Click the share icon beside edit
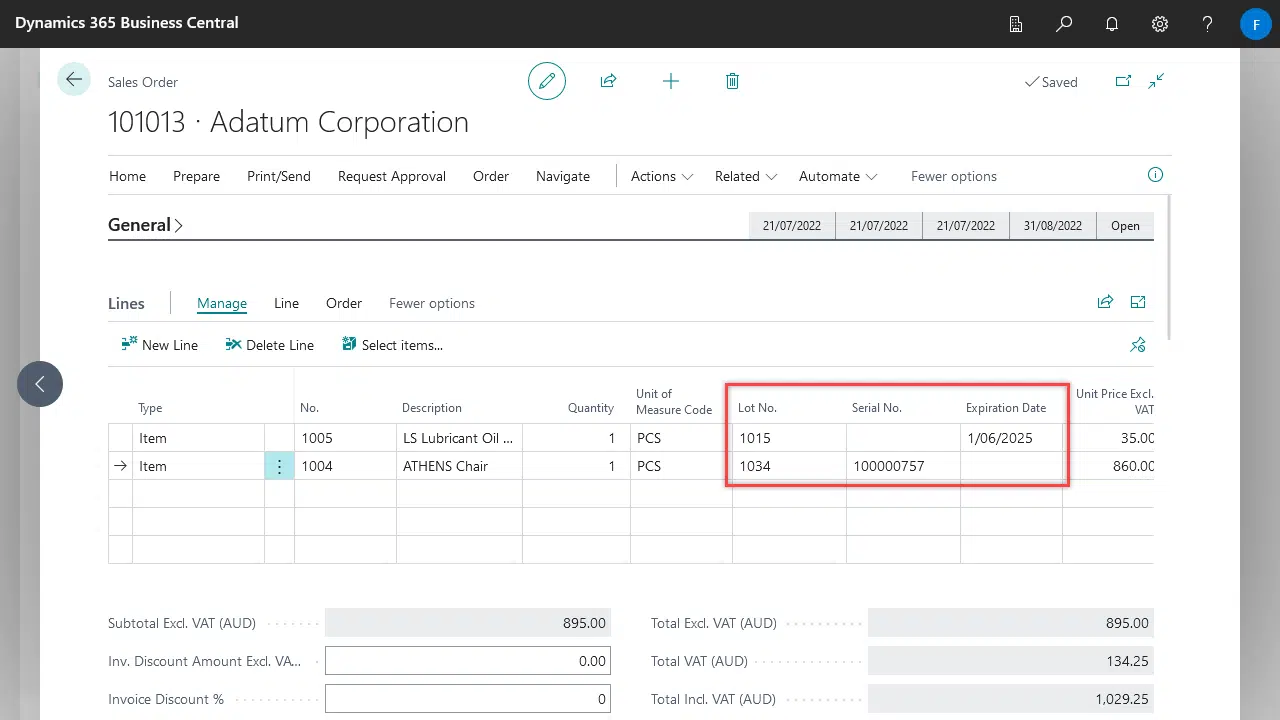 coord(608,81)
